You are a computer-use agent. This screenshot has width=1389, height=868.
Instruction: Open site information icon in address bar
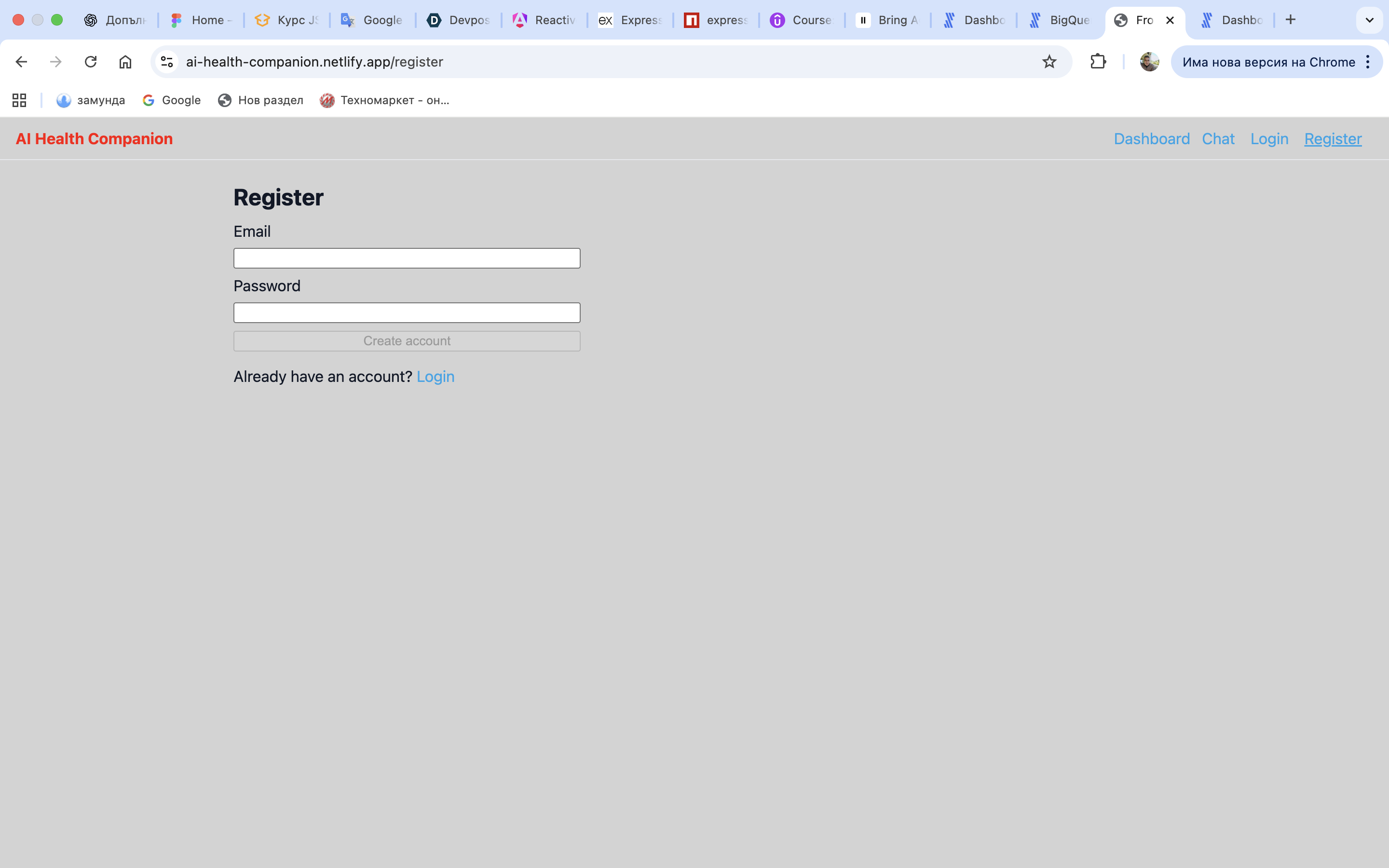(167, 61)
